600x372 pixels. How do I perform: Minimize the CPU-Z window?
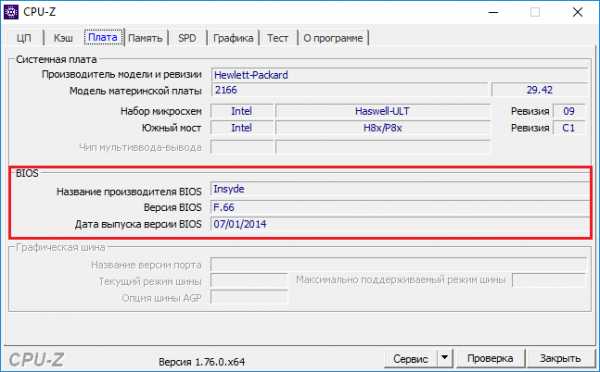(x=494, y=12)
